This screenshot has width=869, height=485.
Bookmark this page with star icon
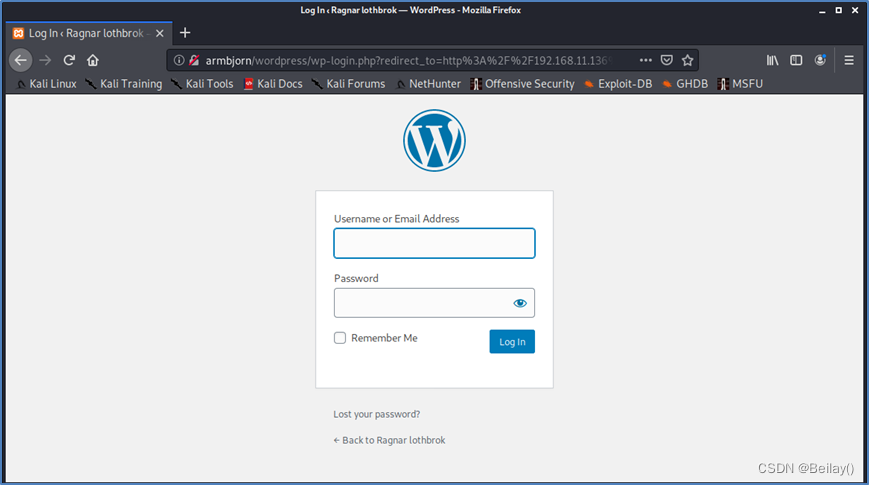tap(688, 60)
